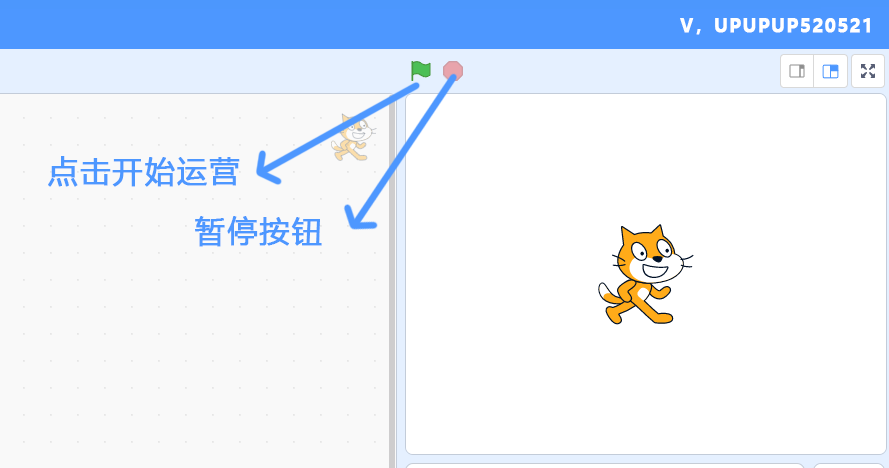889x468 pixels.
Task: Enter full screen stage mode
Action: [868, 71]
